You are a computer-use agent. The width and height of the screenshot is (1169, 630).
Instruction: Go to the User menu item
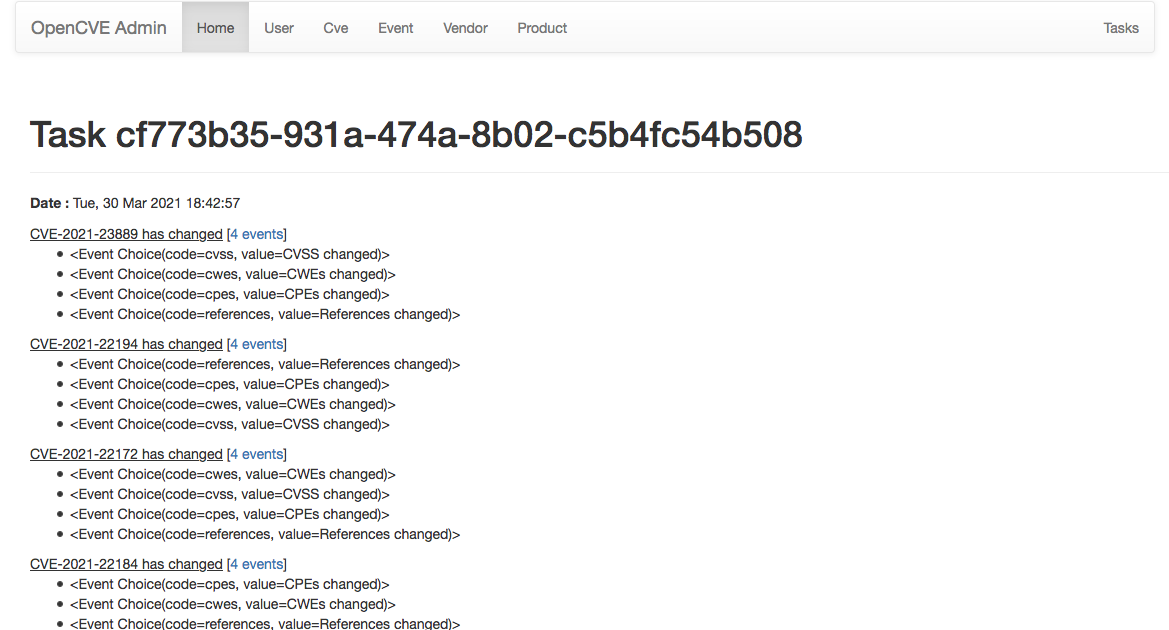[279, 28]
